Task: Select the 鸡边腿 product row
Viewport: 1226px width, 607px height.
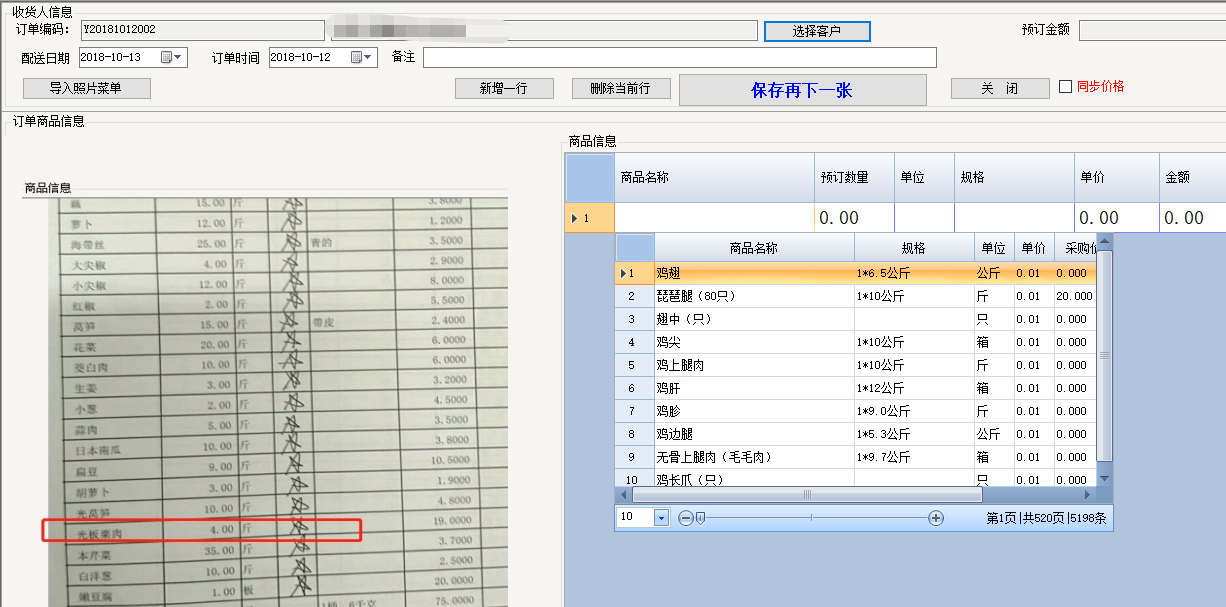Action: click(856, 434)
